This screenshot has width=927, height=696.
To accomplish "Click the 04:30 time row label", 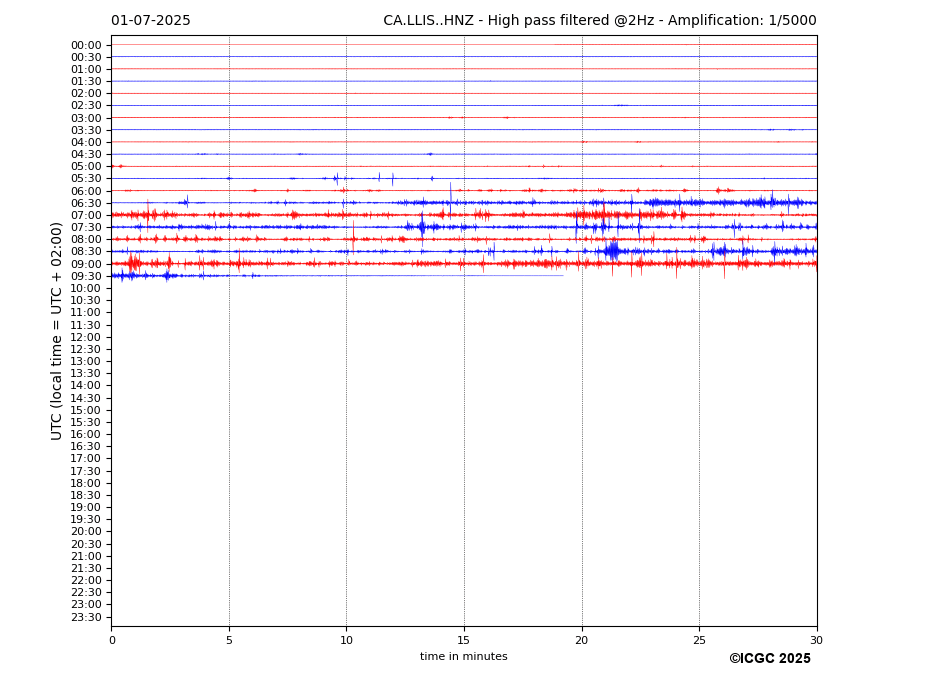I will pyautogui.click(x=86, y=154).
